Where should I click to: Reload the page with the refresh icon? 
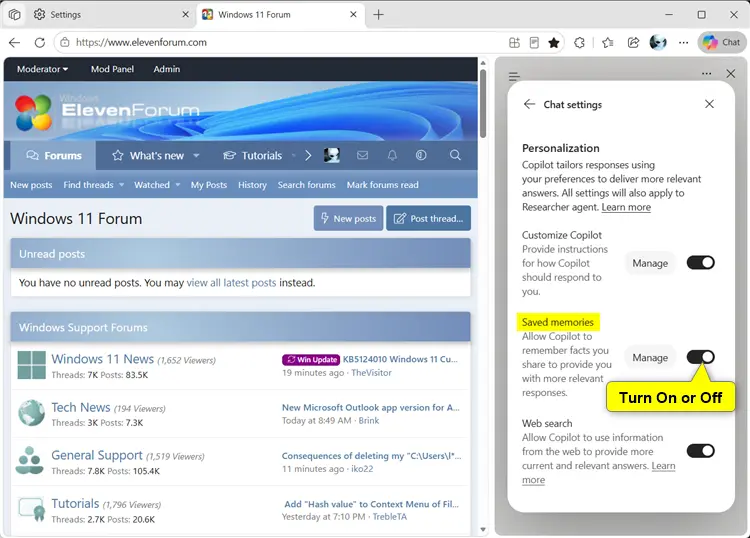pos(40,43)
